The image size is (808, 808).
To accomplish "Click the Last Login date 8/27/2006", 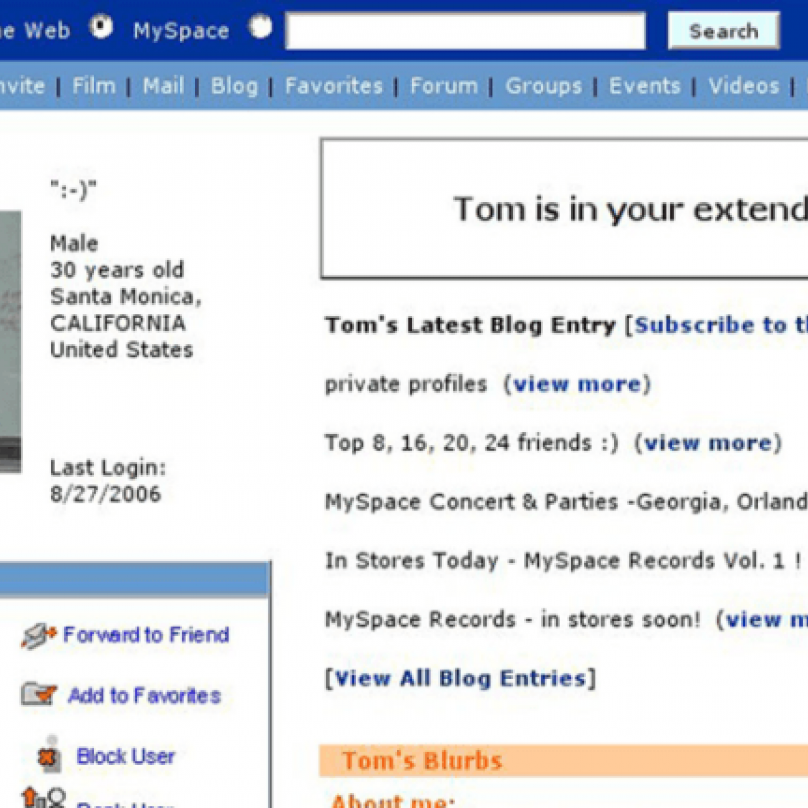I will click(106, 494).
